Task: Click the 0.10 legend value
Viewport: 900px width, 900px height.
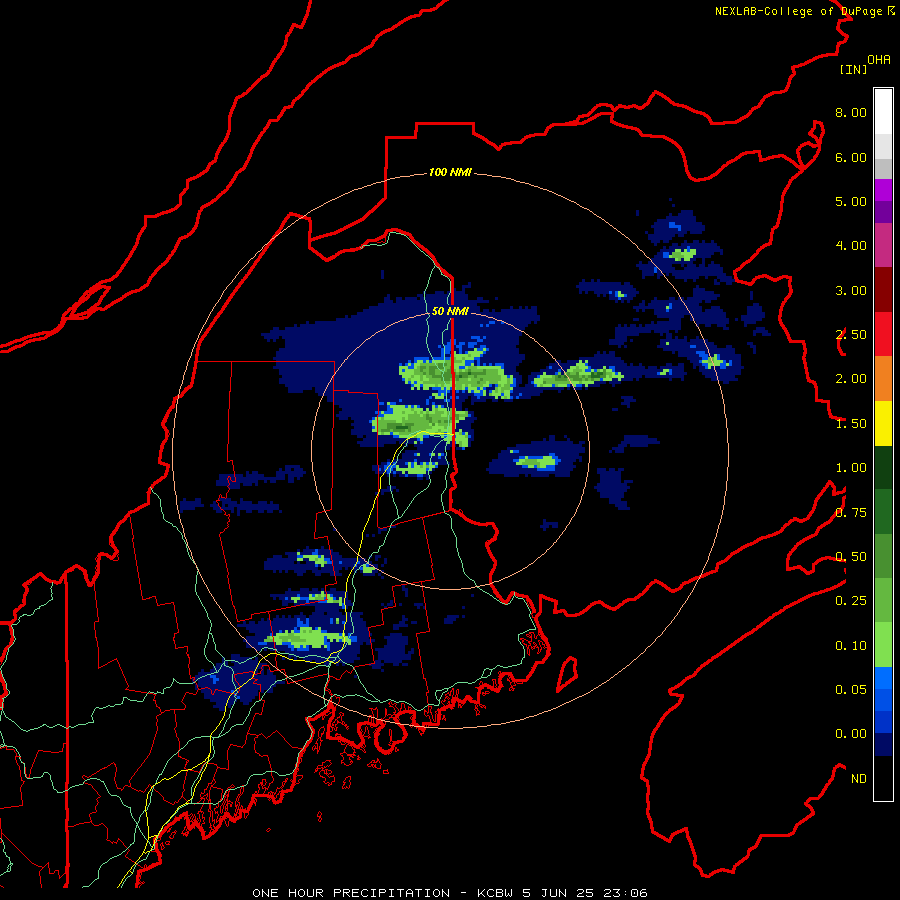Action: pos(851,646)
